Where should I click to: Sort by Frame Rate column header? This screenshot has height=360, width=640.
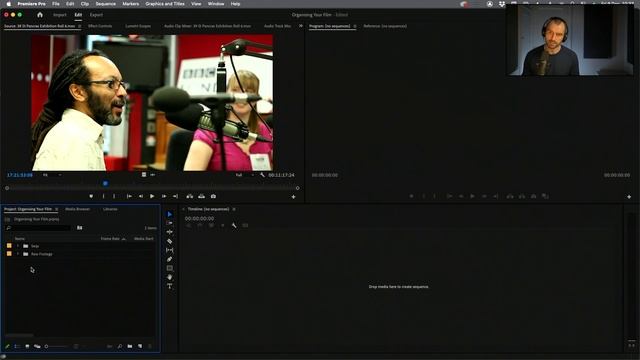pos(110,239)
